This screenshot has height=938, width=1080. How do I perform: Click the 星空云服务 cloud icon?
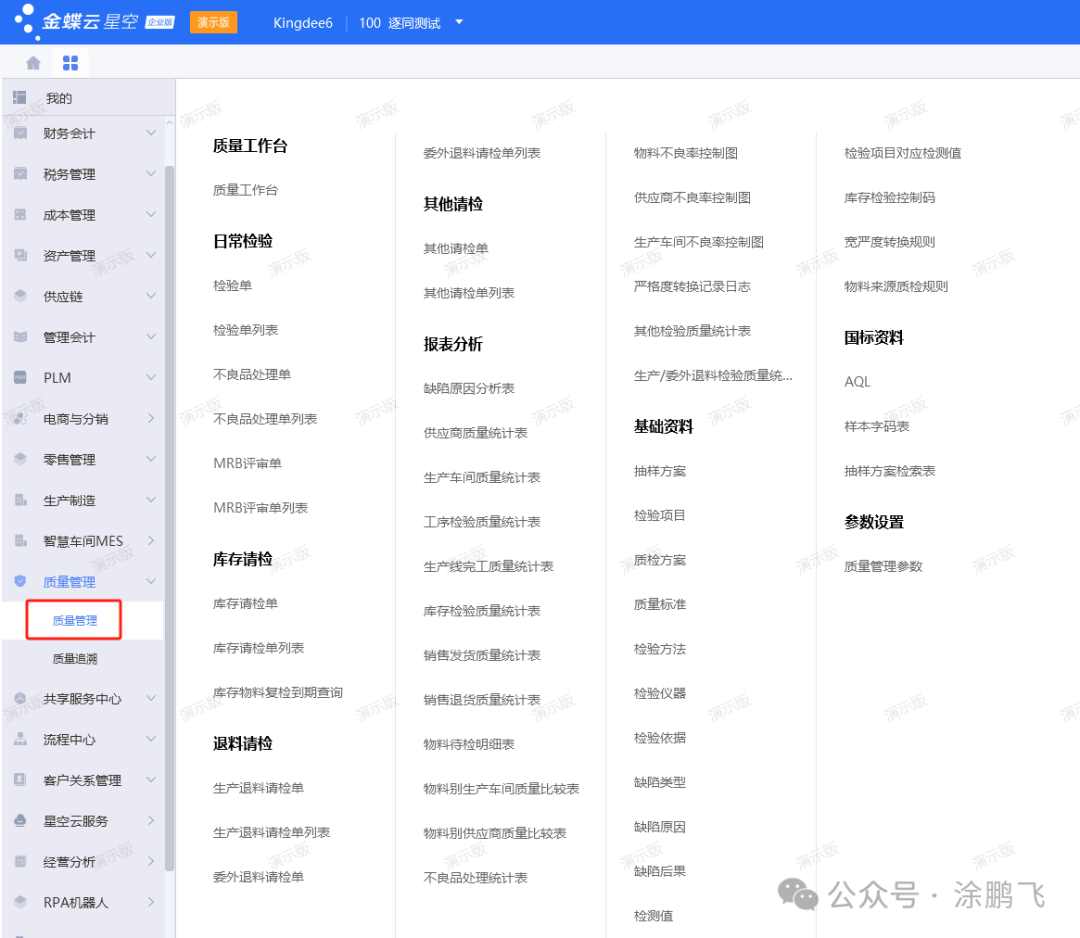pyautogui.click(x=20, y=820)
